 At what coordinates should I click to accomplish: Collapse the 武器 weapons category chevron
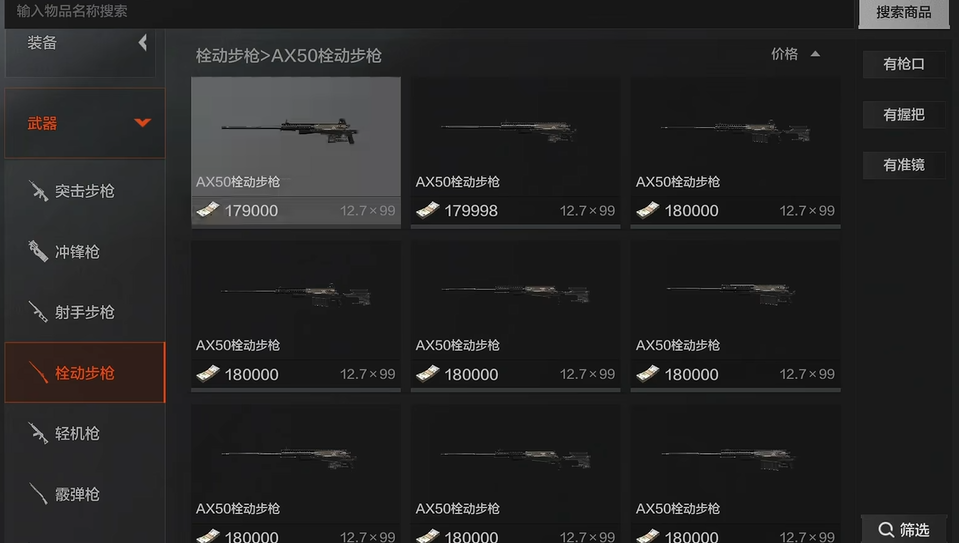pos(143,123)
